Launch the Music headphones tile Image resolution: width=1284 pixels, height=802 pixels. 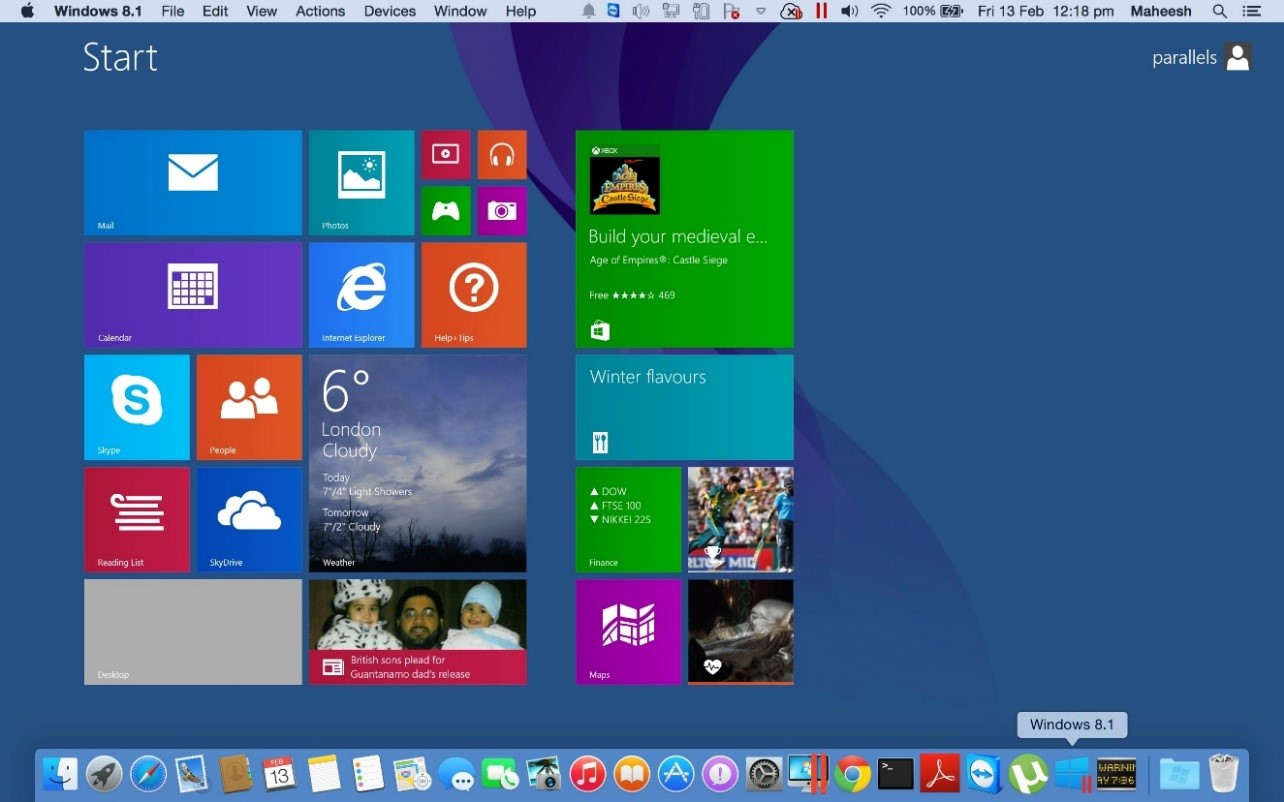(502, 155)
